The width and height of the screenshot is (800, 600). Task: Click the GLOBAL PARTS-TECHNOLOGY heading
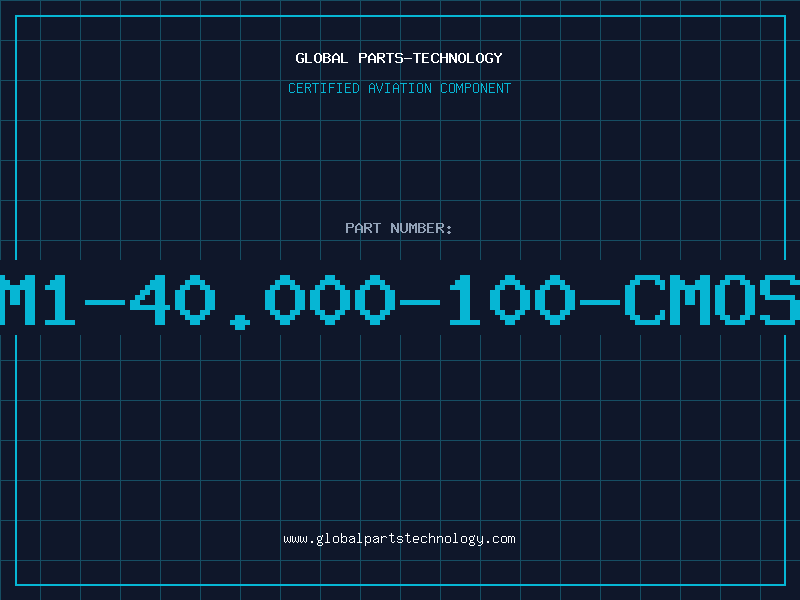point(399,58)
